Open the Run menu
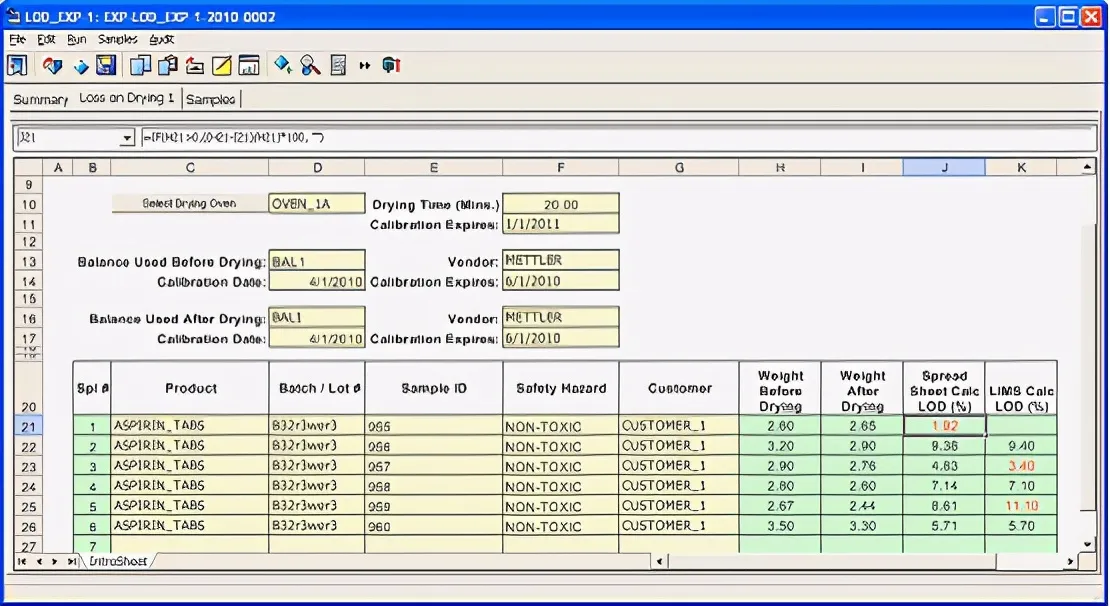Screen dimensions: 1110x606 76,40
